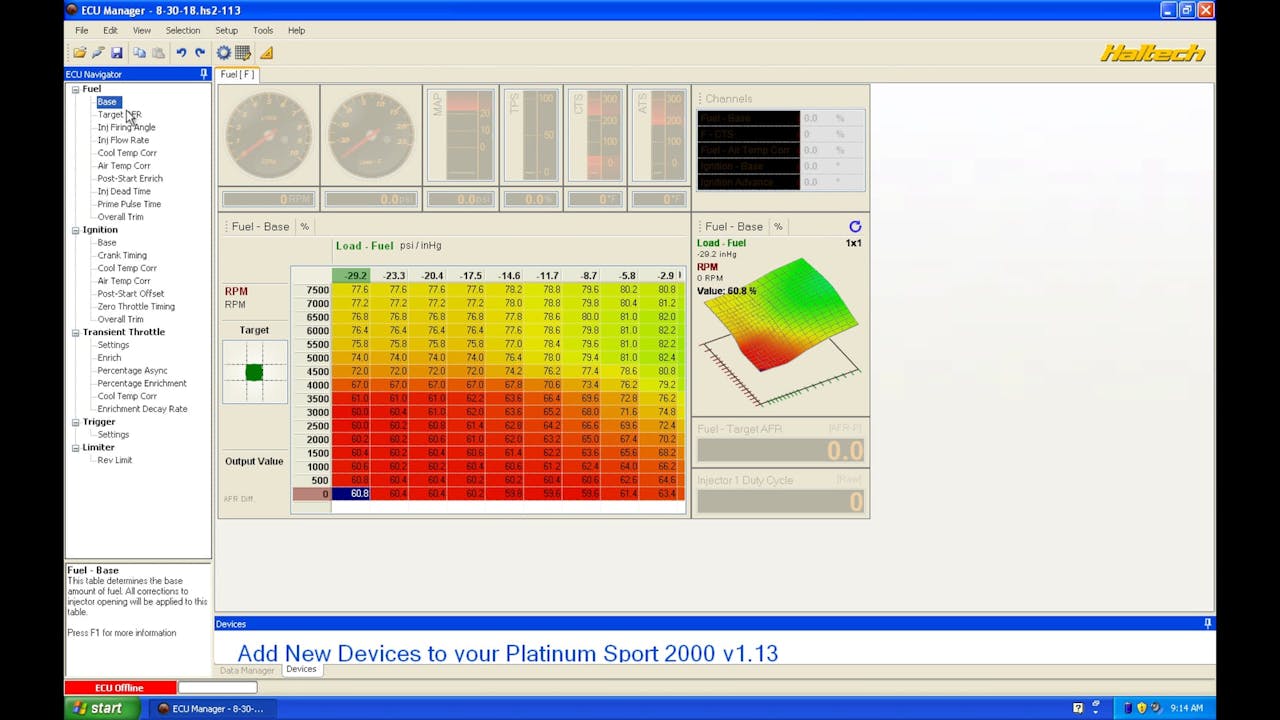
Task: Click the yellow triangle ruler icon
Action: (266, 53)
